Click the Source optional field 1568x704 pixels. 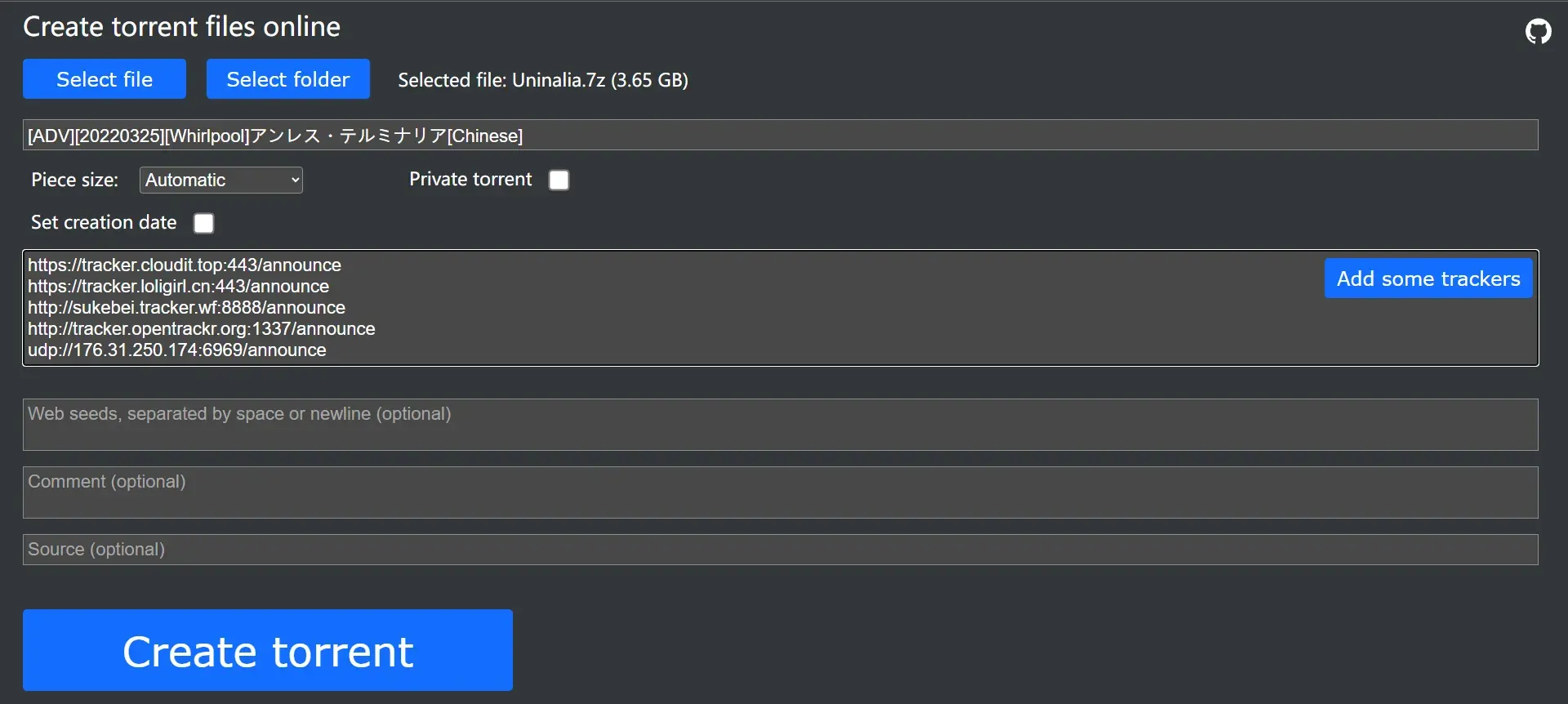pyautogui.click(x=781, y=550)
